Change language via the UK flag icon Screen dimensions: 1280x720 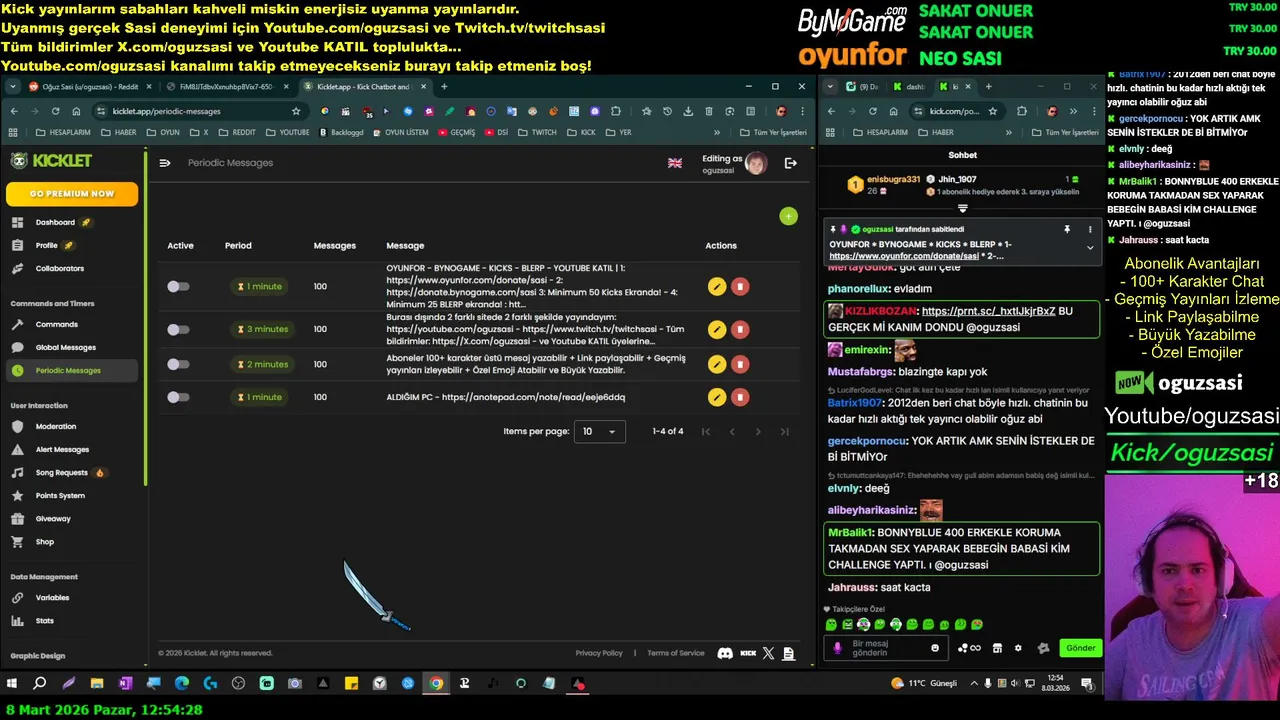coord(675,163)
